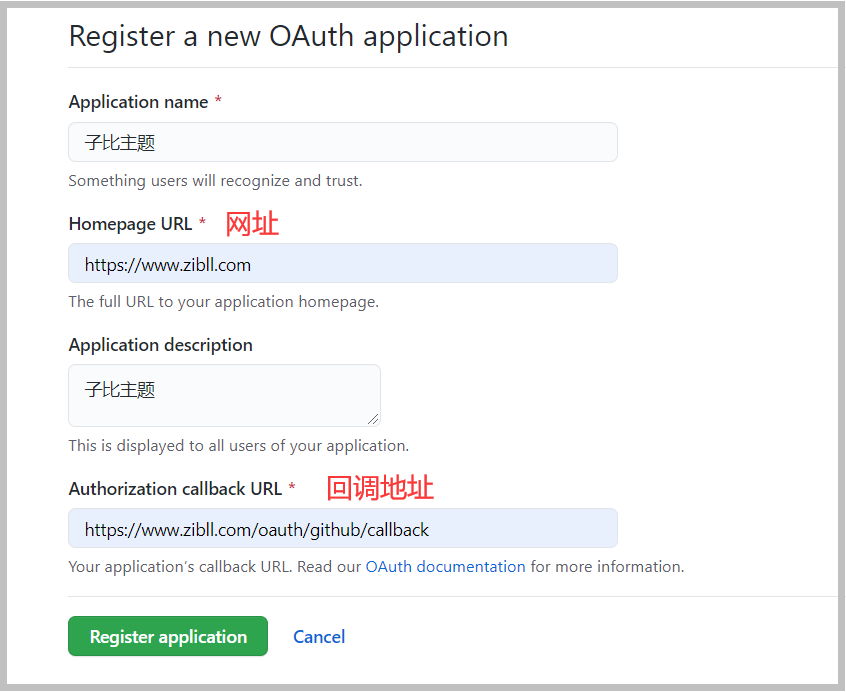Click the red 回调地址 annotation
This screenshot has width=846, height=692.
380,488
